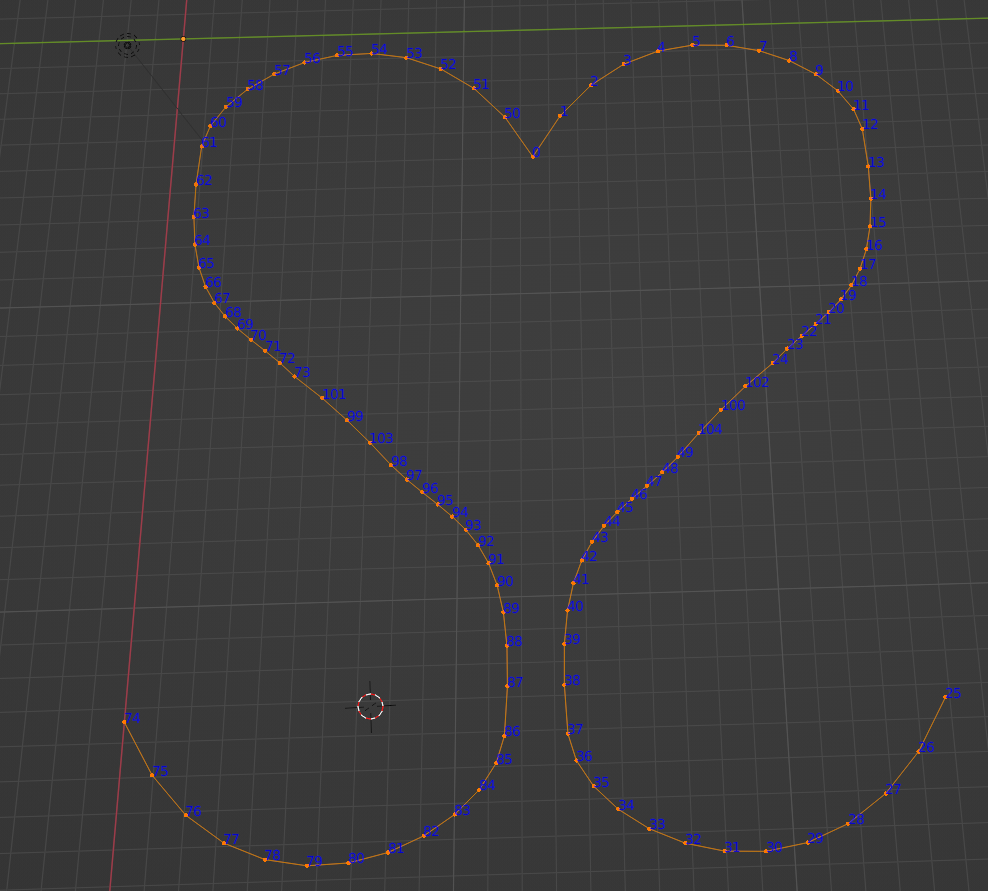The height and width of the screenshot is (891, 988).
Task: Select the vertex labeled "101"
Action: [322, 398]
